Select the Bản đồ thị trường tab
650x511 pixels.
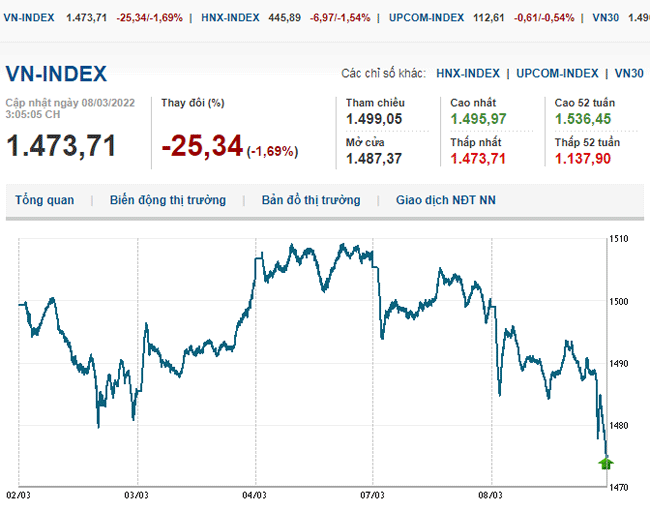(310, 200)
